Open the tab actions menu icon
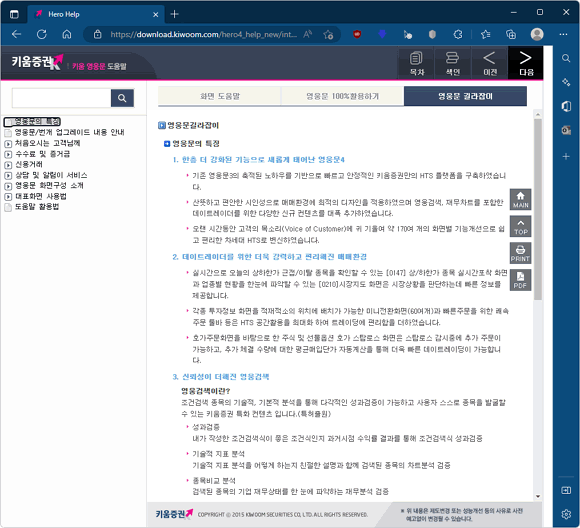The height and width of the screenshot is (528, 580). 14,14
